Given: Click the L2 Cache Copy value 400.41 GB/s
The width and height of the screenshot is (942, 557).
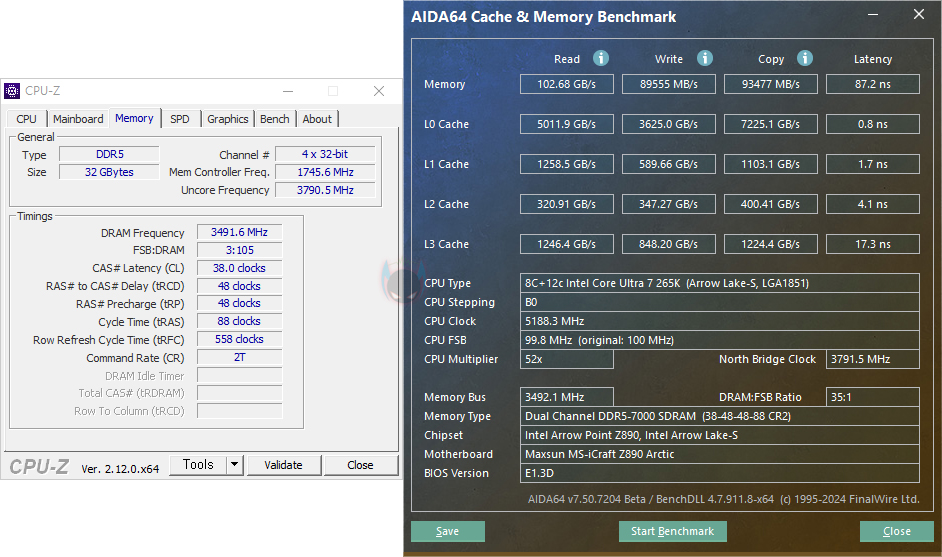Looking at the screenshot, I should pos(771,204).
